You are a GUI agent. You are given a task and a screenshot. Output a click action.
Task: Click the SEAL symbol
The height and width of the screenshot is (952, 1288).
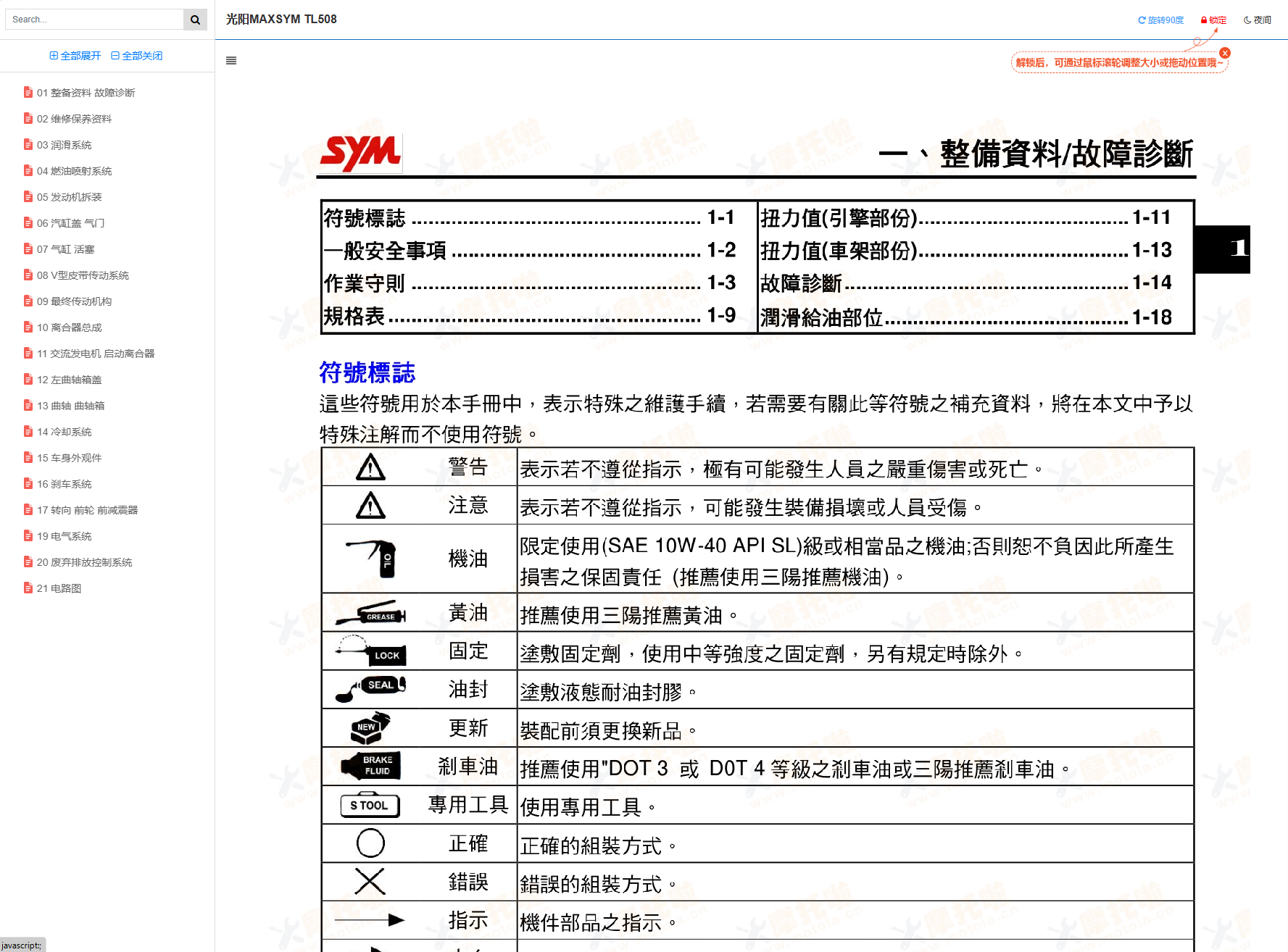tap(371, 689)
